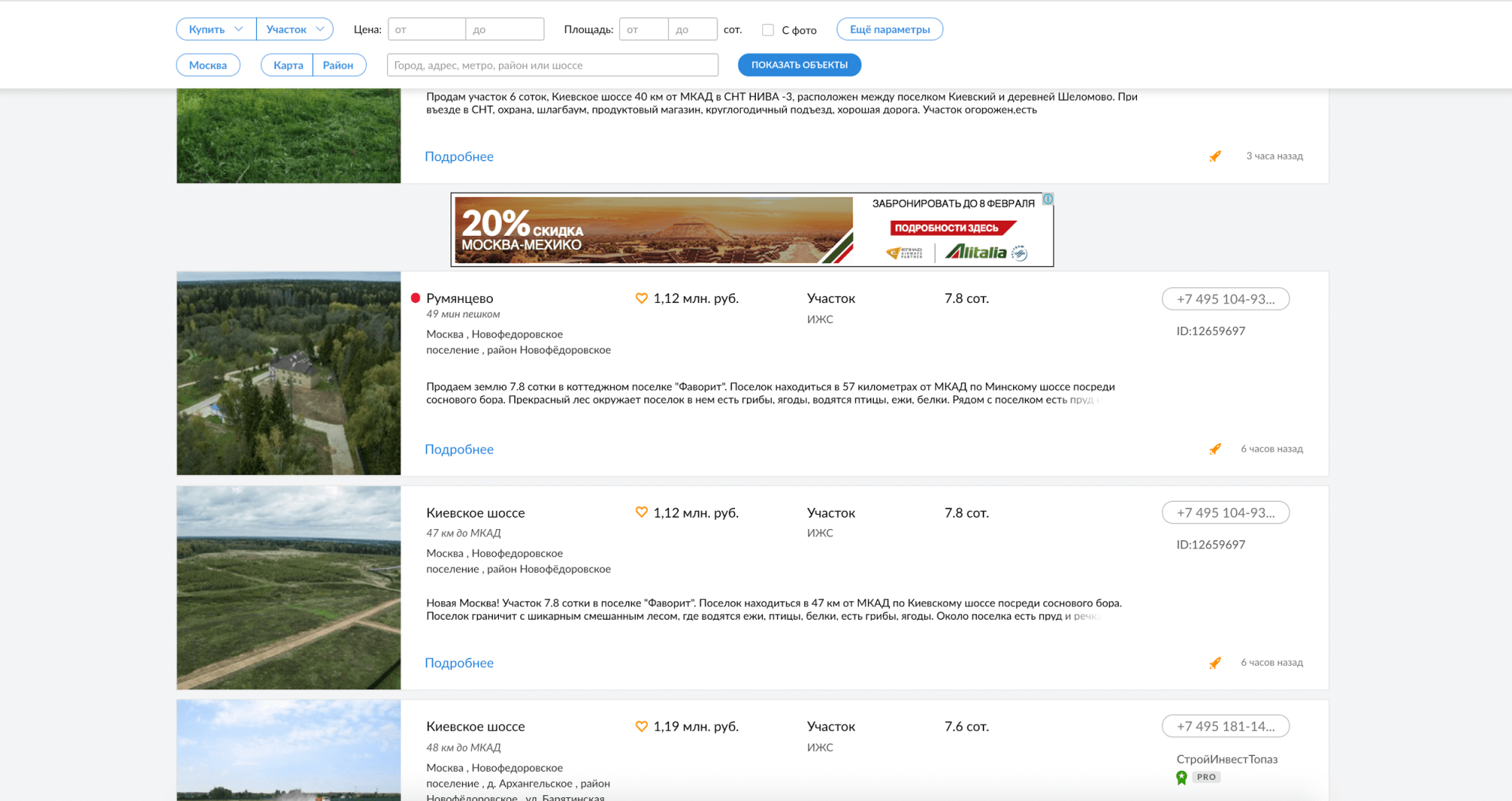The height and width of the screenshot is (801, 1512).
Task: Open 'Ещё параметры' additional filters
Action: click(890, 29)
